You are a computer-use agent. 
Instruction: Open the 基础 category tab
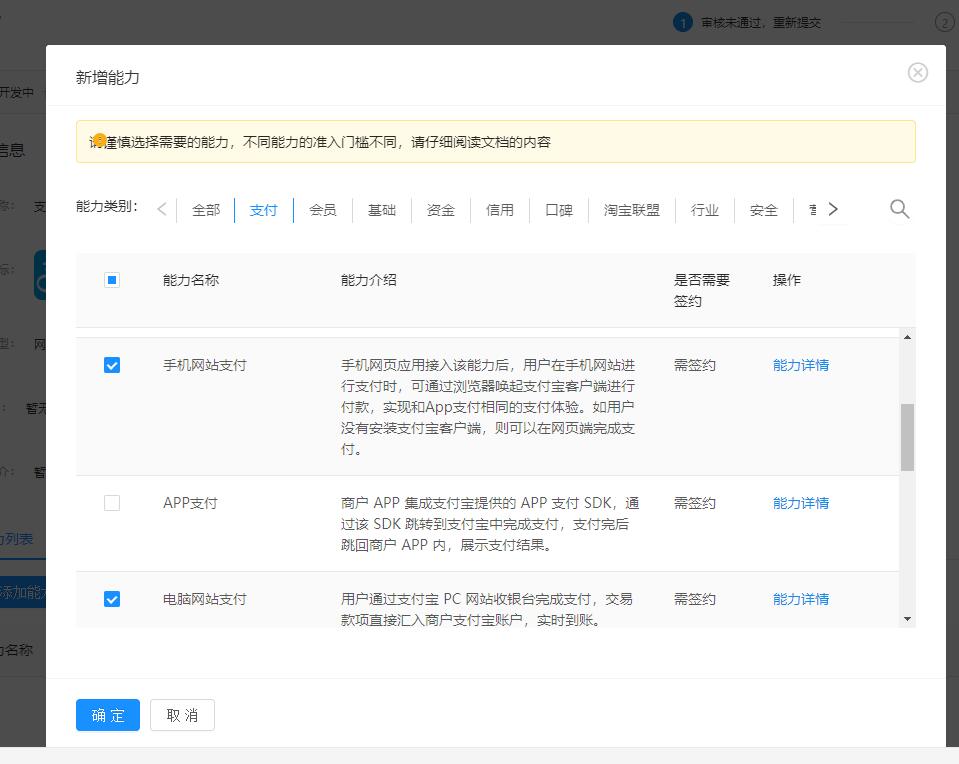382,210
